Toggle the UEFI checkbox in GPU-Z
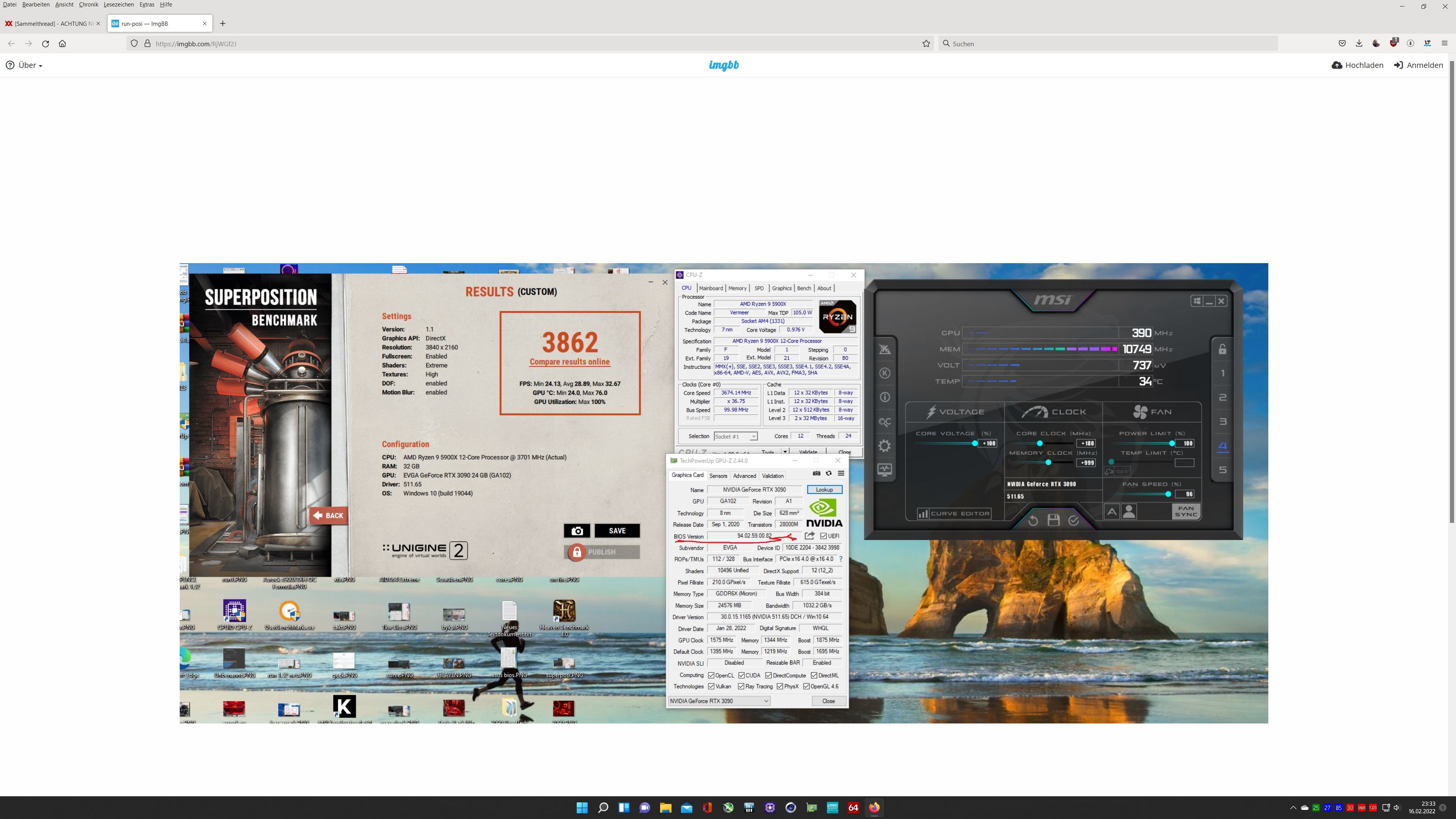 [x=824, y=536]
